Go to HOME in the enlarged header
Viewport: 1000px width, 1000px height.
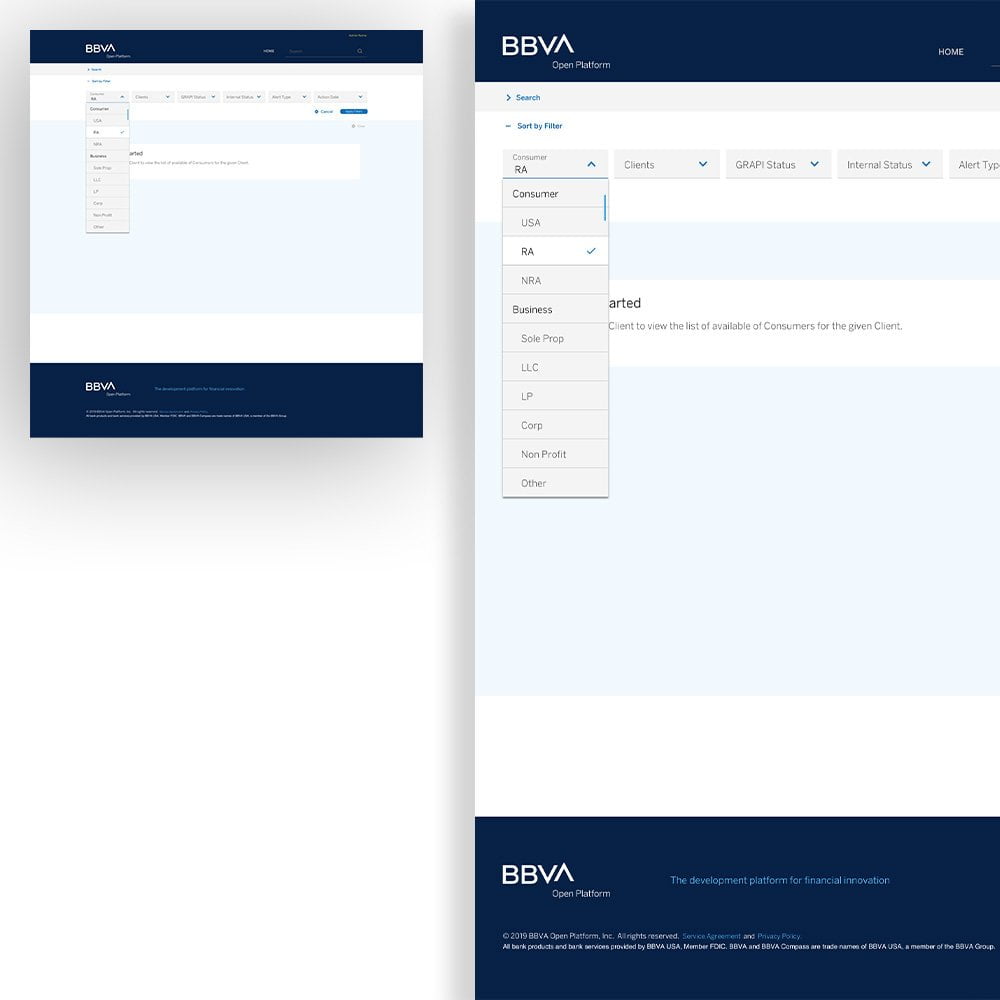click(x=950, y=52)
